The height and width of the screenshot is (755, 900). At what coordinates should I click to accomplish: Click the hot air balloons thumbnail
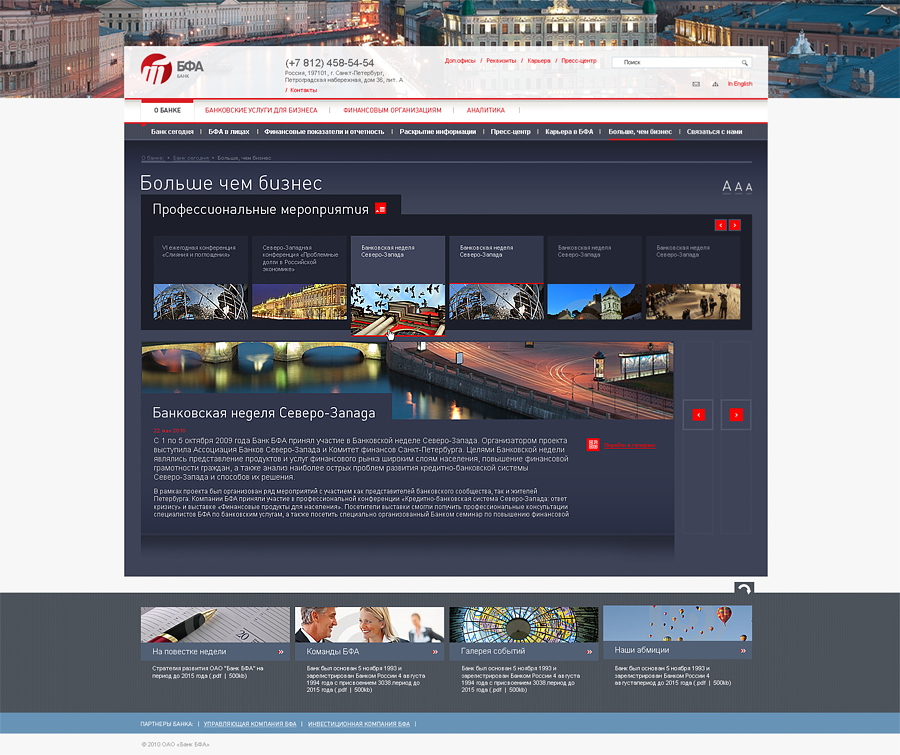(677, 624)
